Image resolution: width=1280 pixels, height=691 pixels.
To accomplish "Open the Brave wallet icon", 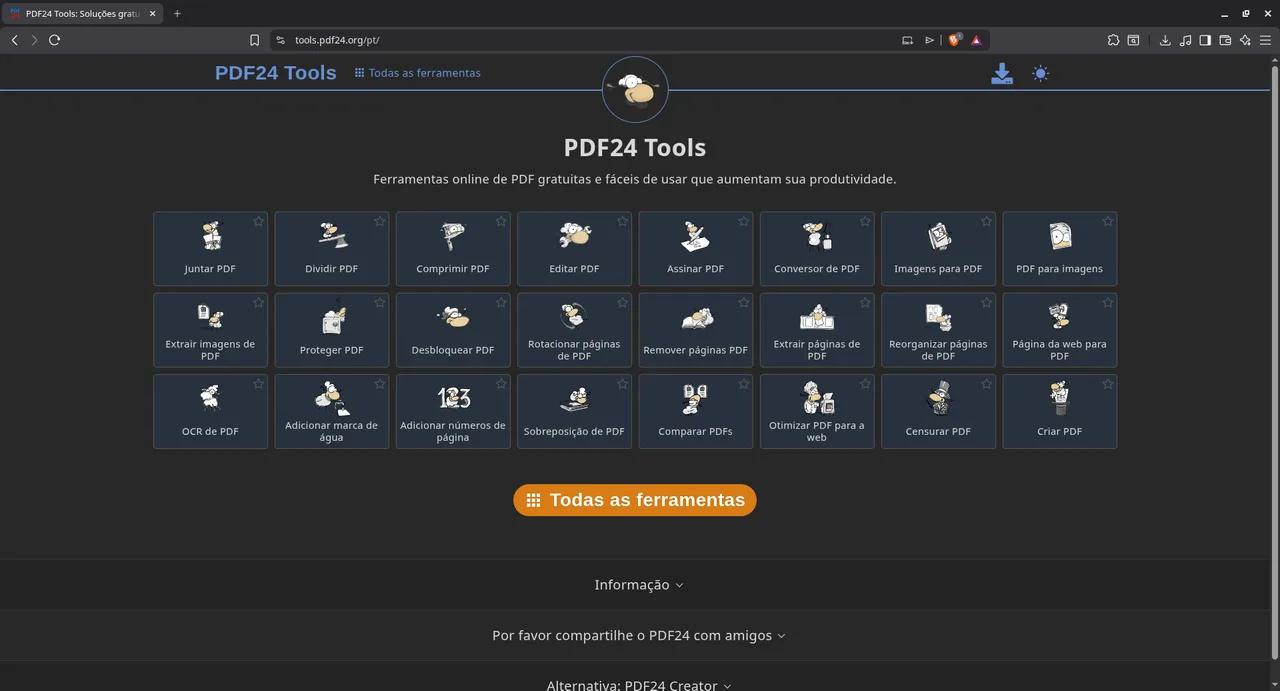I will point(1225,40).
